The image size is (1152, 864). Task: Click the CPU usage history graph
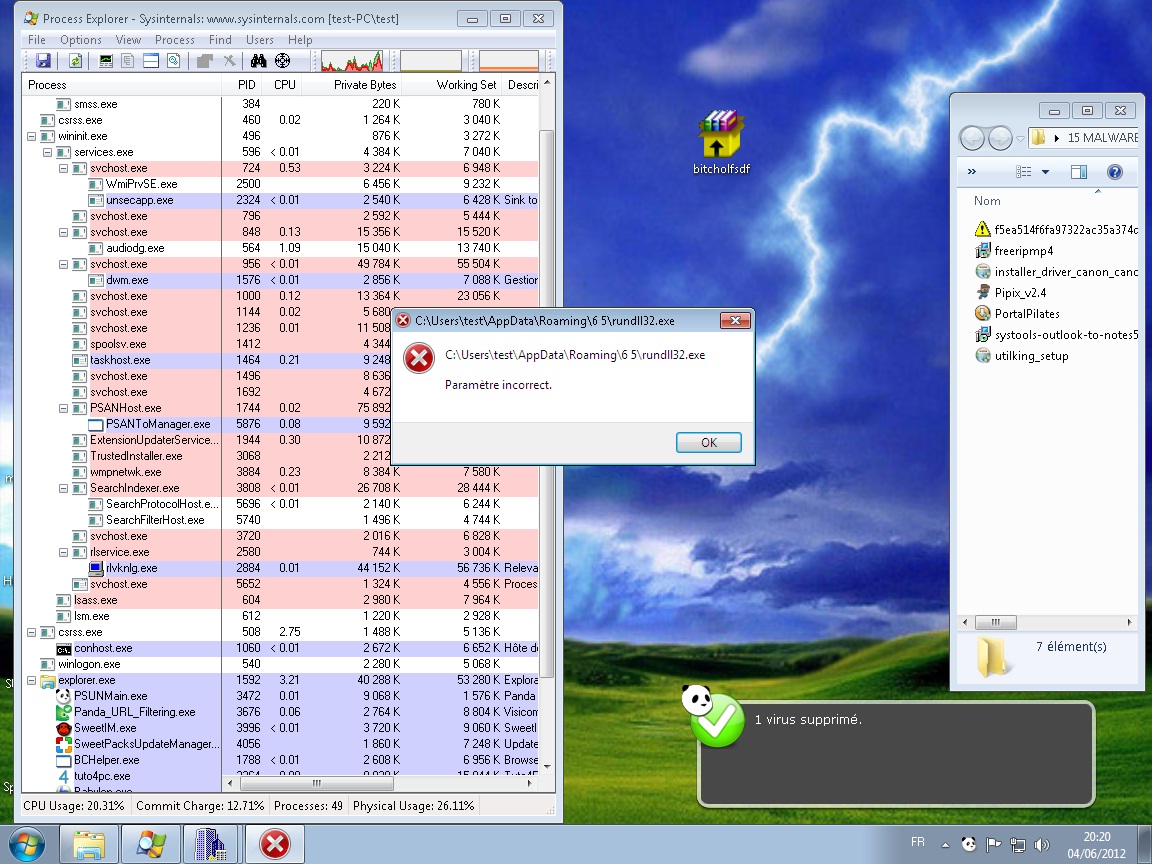(352, 60)
